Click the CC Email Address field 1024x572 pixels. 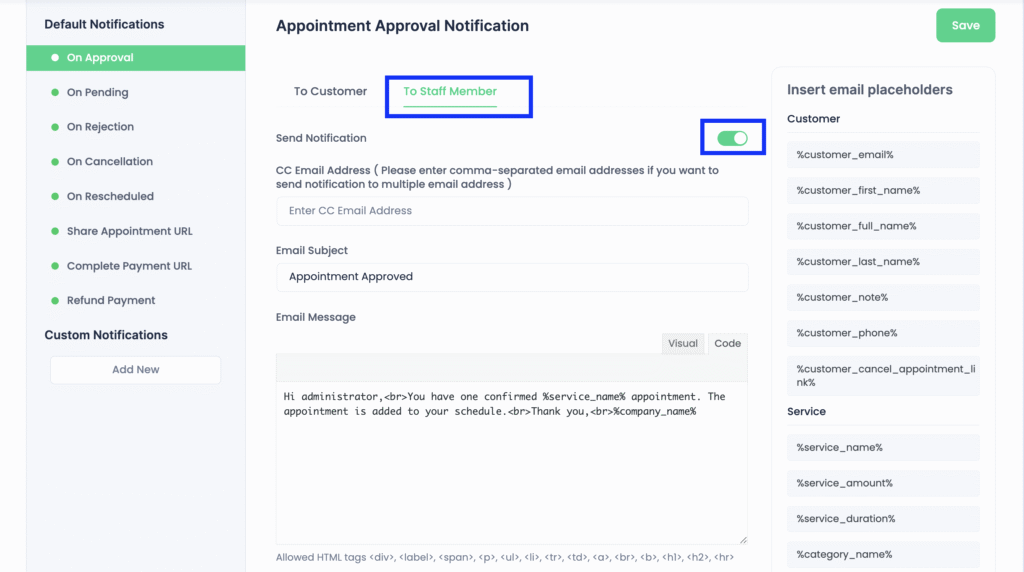(x=512, y=211)
